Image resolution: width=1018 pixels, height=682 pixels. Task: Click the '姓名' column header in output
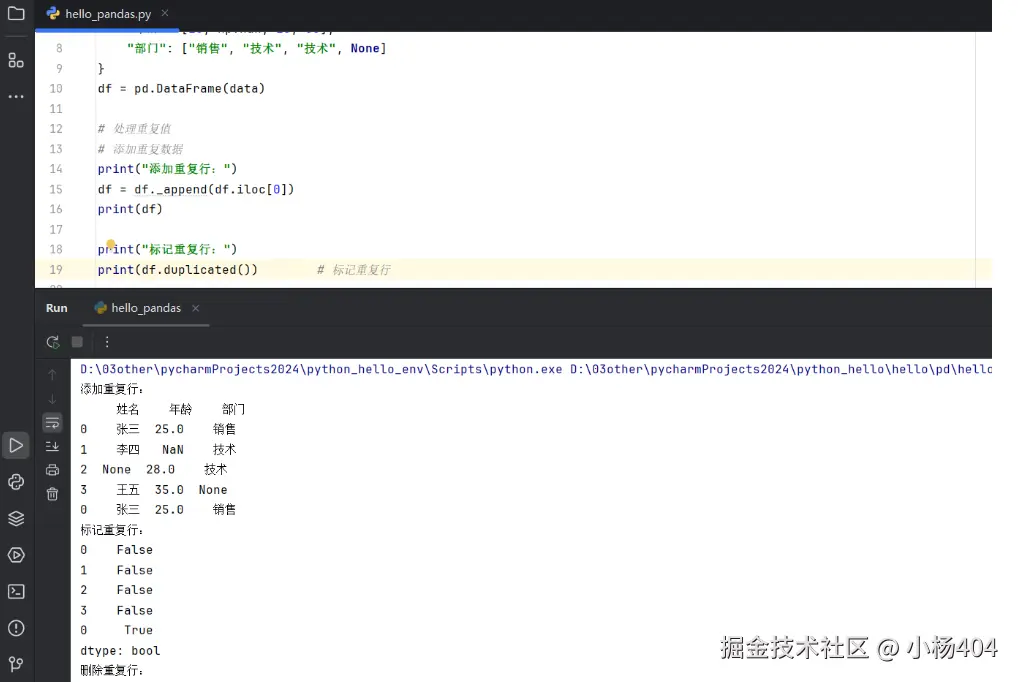click(128, 409)
